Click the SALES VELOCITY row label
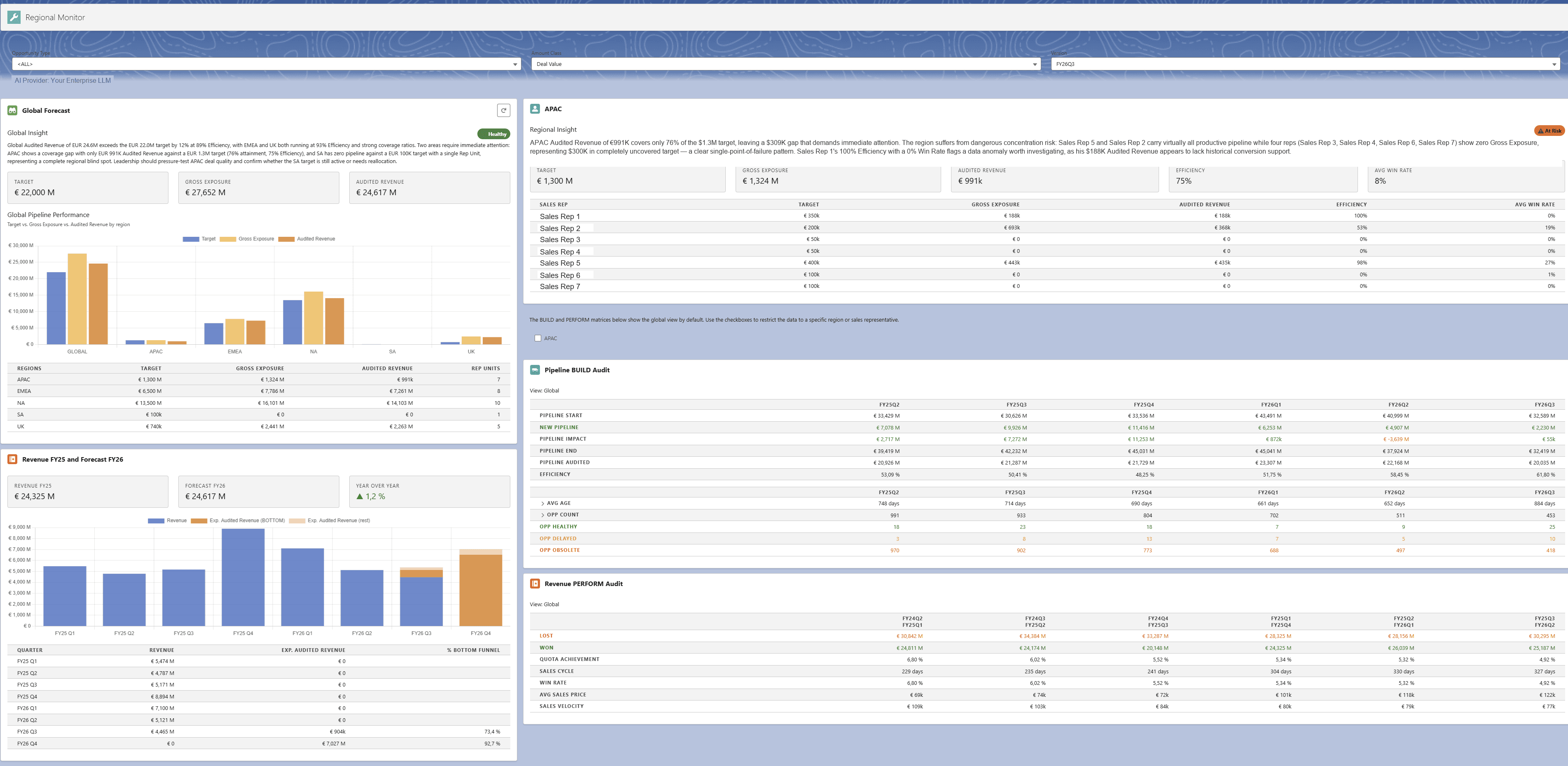Screen dimensions: 1568x766 coord(561,706)
